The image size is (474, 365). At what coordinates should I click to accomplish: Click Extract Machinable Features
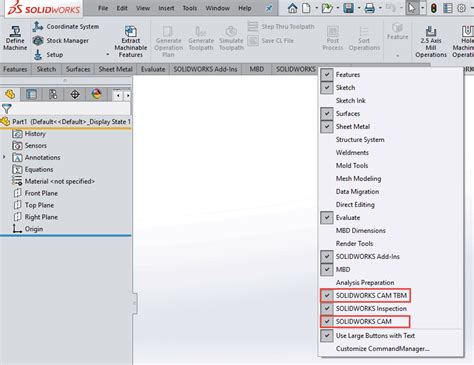[x=131, y=42]
